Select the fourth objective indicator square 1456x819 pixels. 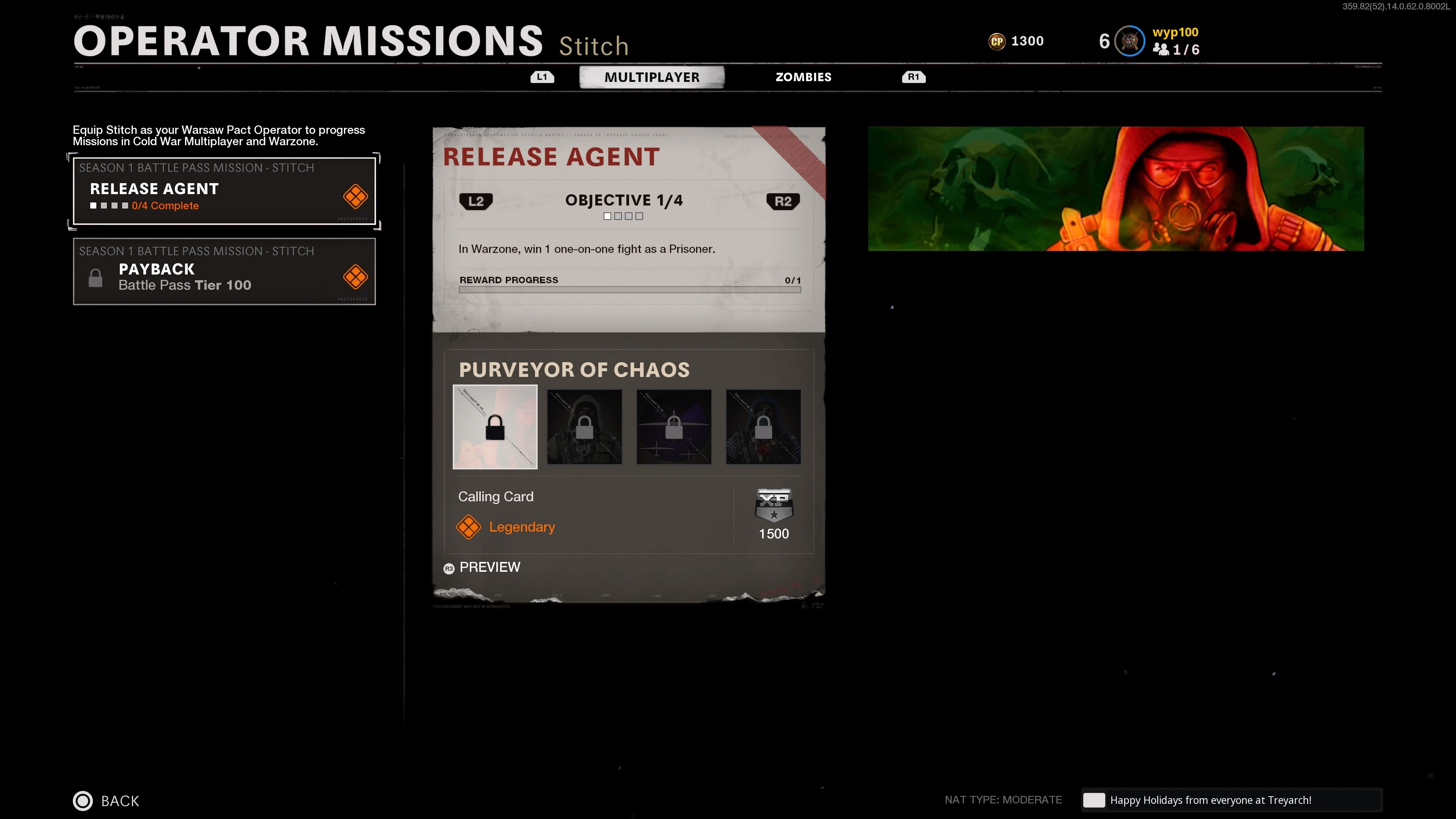639,216
